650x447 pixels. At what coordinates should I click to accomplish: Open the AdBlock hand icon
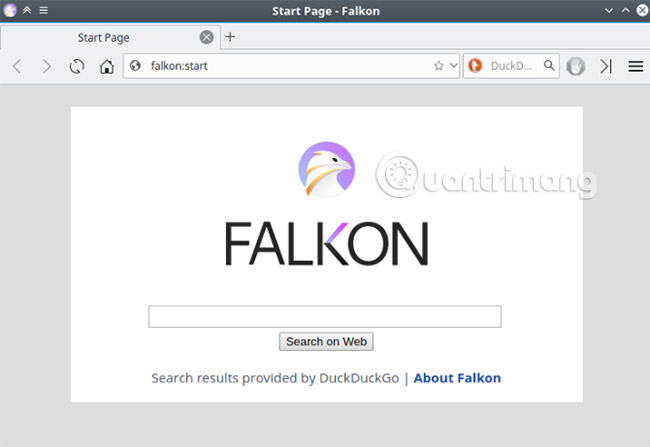576,66
